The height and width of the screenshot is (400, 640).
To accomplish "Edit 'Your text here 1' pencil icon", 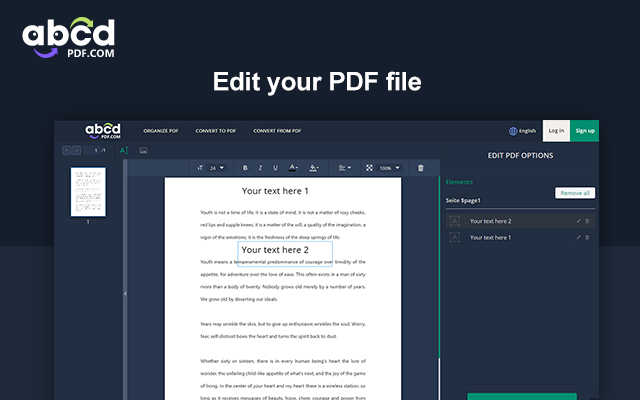I will click(578, 237).
